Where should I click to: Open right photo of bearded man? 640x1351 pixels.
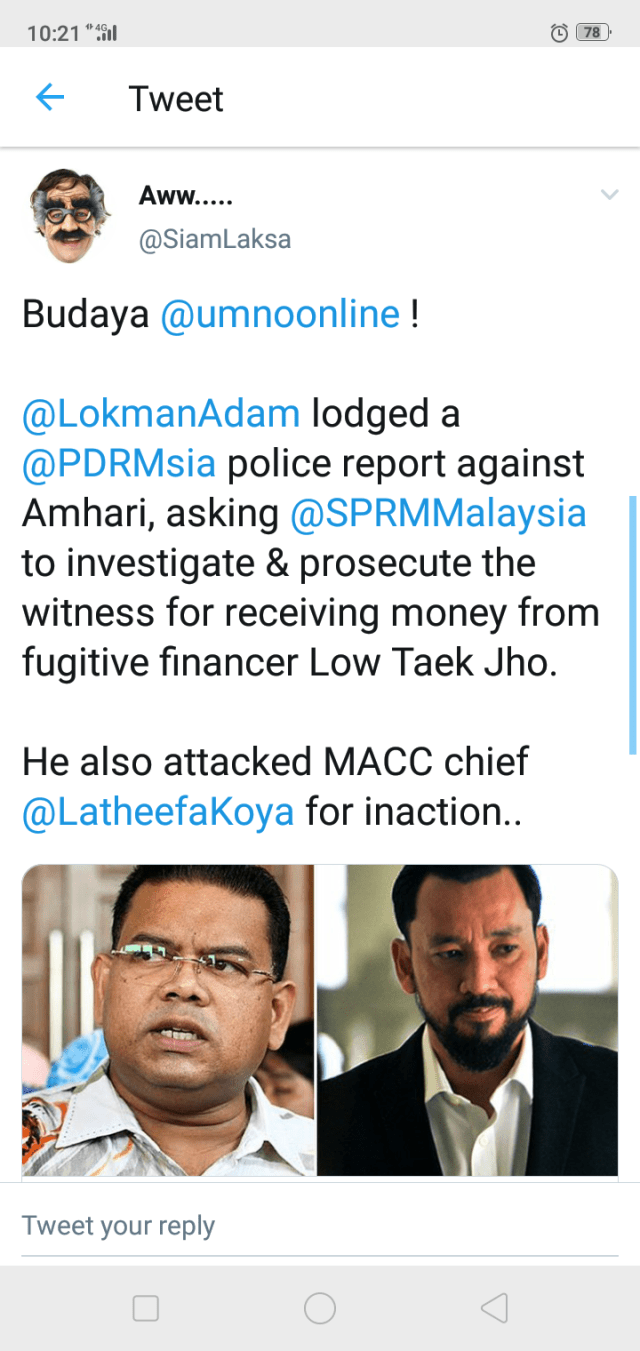[468, 1020]
